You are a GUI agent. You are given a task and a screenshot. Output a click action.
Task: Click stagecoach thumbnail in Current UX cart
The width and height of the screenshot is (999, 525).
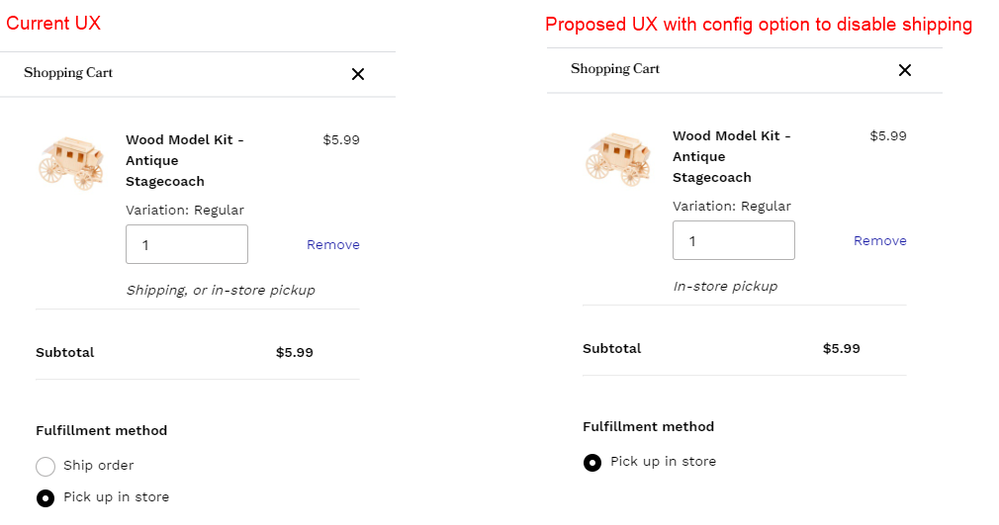point(71,163)
